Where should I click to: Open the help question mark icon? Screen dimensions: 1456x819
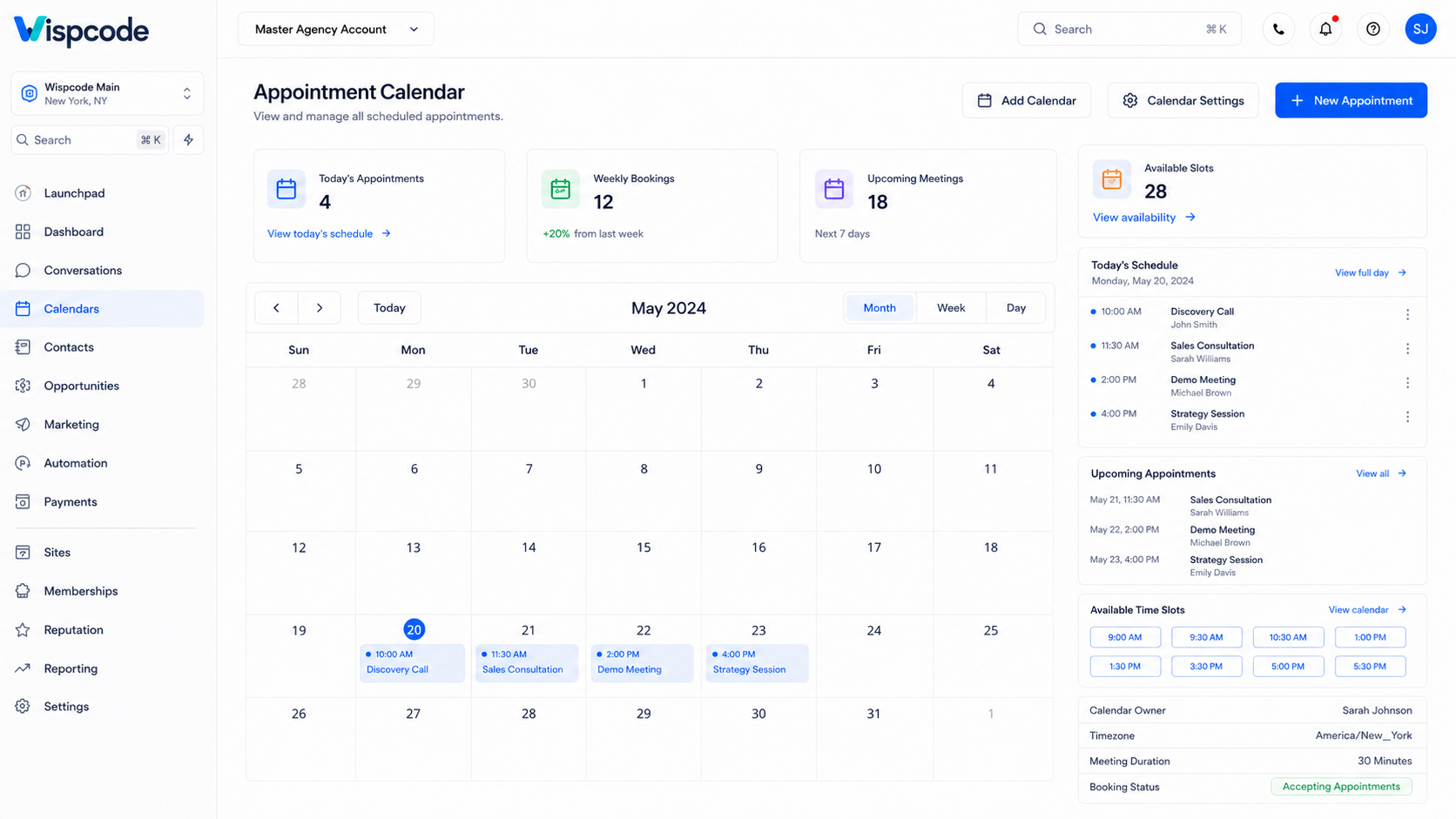coord(1373,29)
